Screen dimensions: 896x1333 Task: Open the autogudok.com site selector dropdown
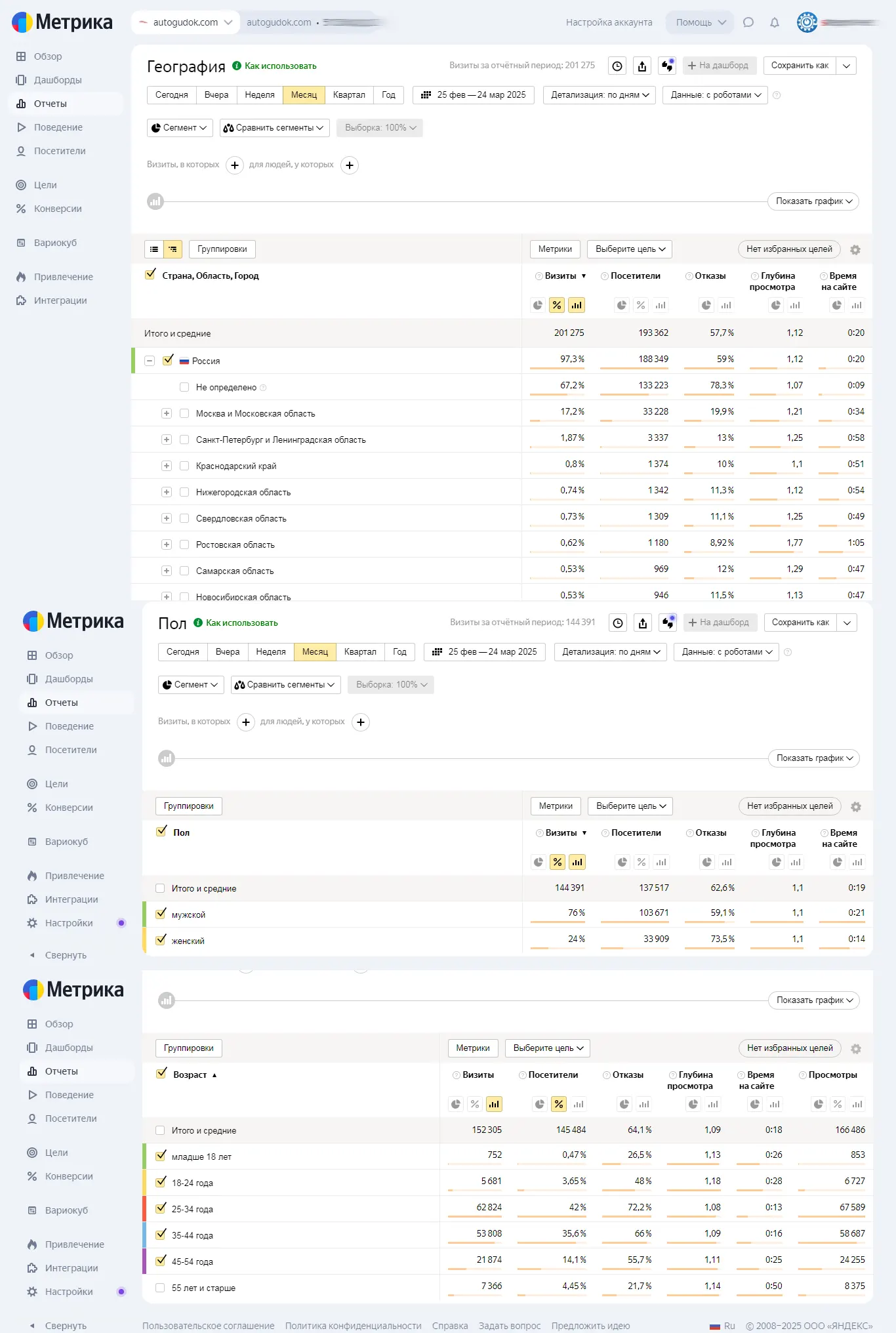click(x=184, y=22)
